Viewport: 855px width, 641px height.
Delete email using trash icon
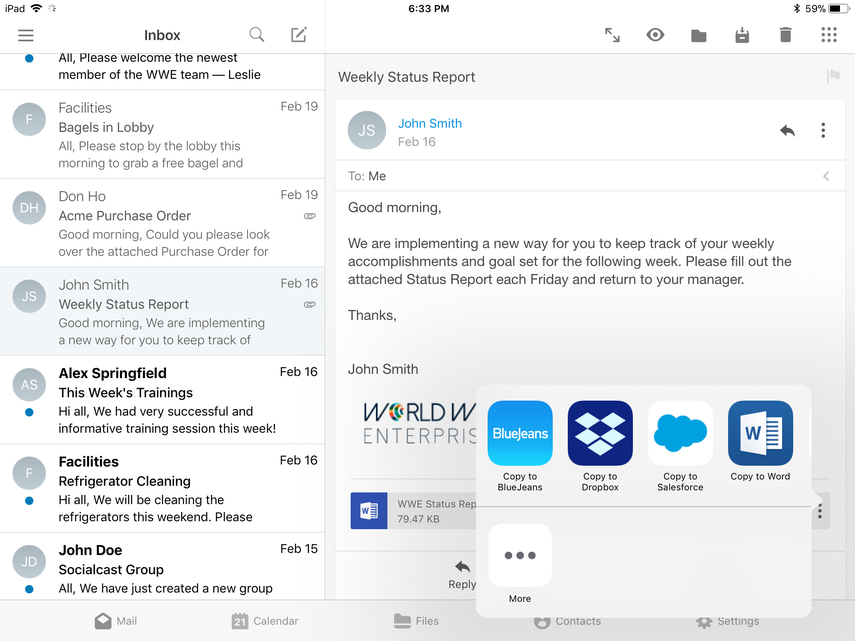coord(785,35)
